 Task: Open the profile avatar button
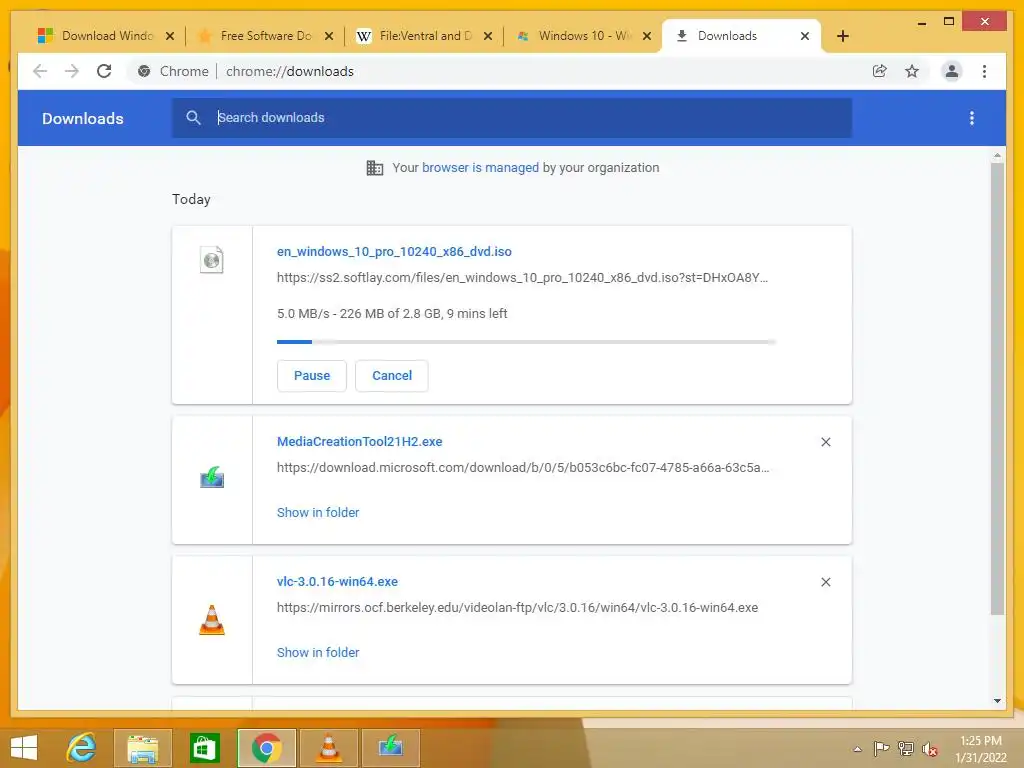click(952, 71)
